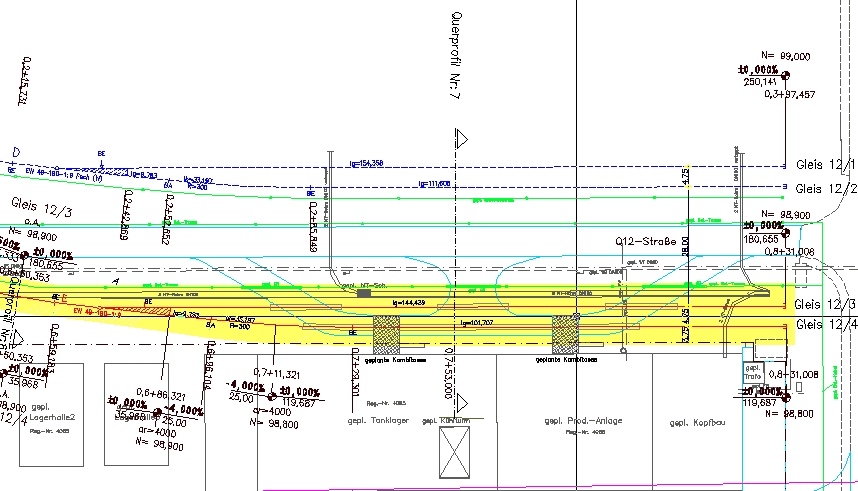Viewport: 858px width, 491px height.
Task: Click the Gleis 12/1 label
Action: coord(826,165)
